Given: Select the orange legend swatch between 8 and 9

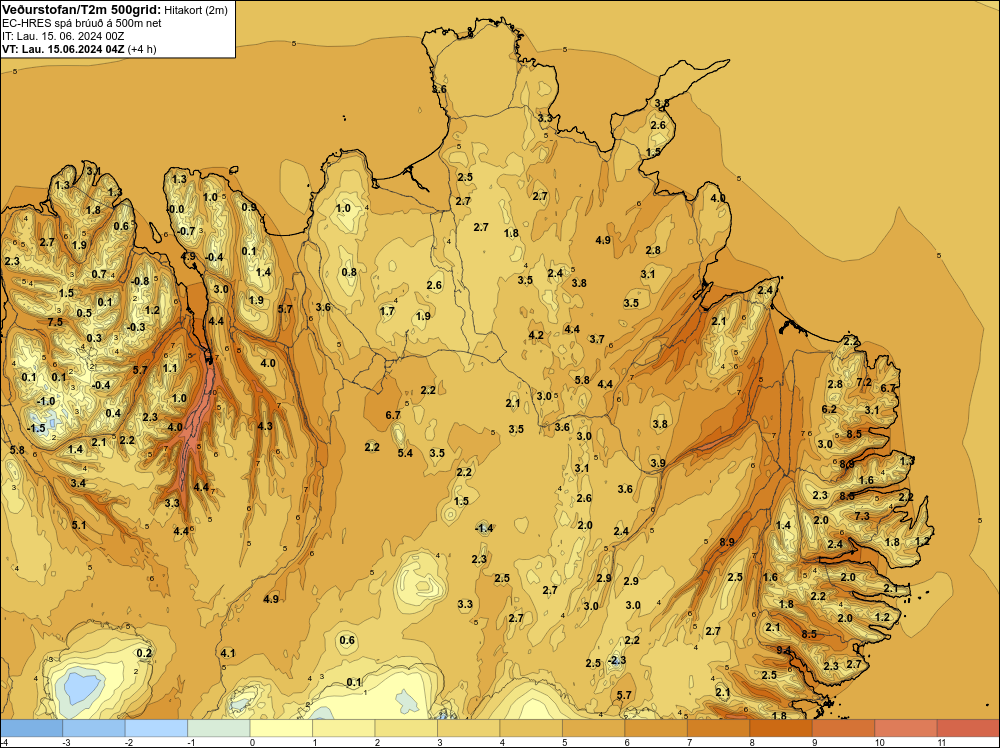Looking at the screenshot, I should tap(781, 728).
